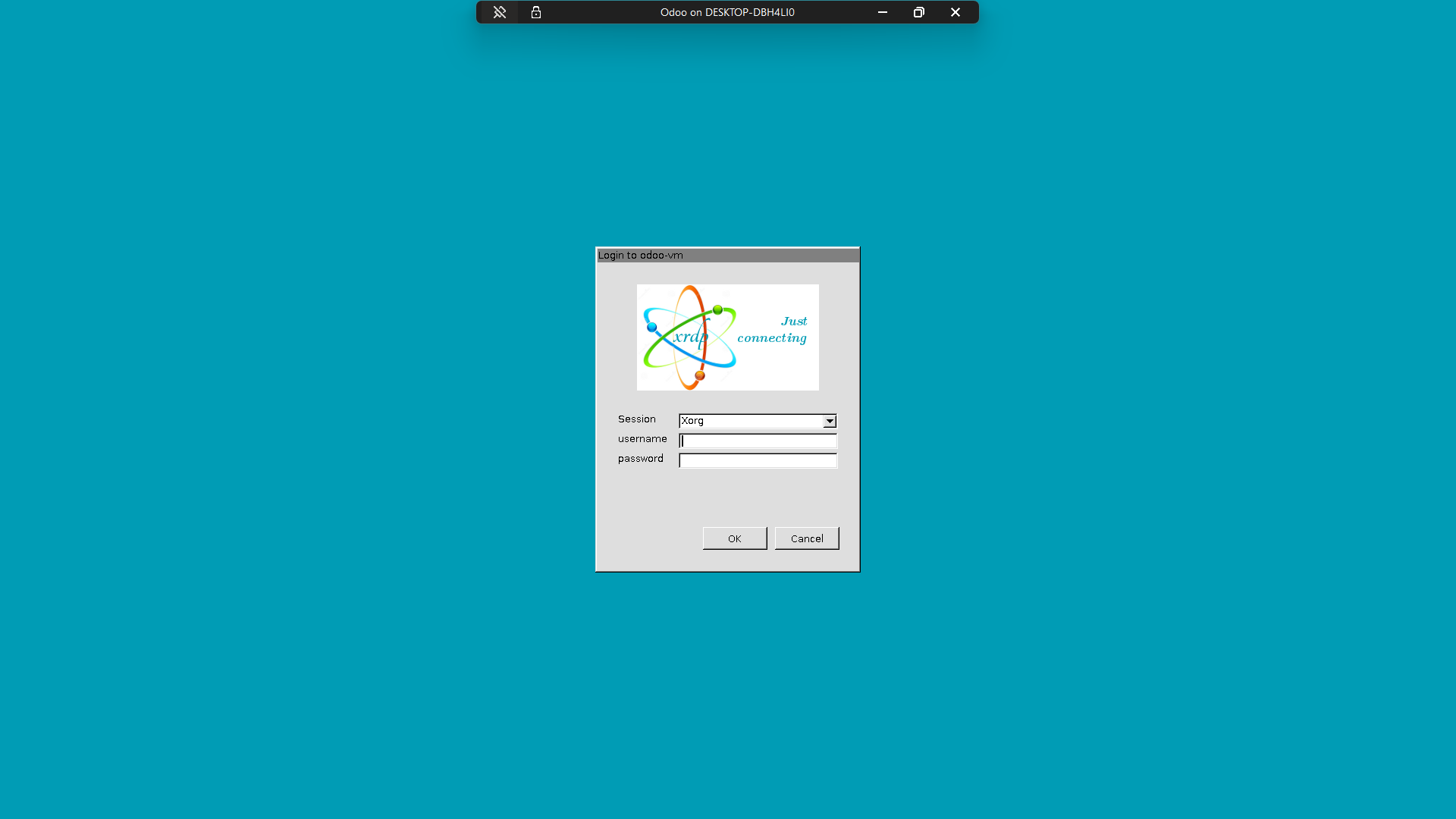Open the Session dropdown arrow
This screenshot has width=1456, height=819.
(830, 421)
